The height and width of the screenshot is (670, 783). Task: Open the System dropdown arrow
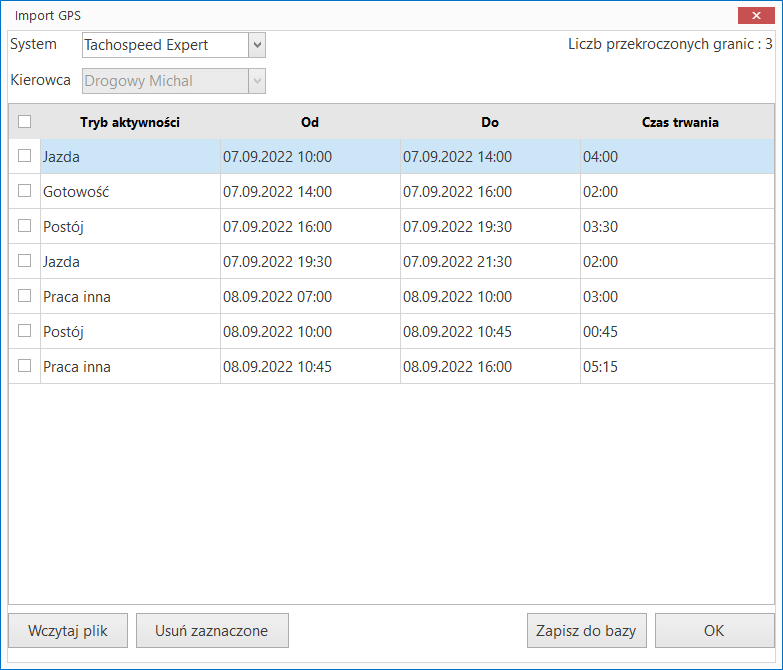click(x=257, y=45)
